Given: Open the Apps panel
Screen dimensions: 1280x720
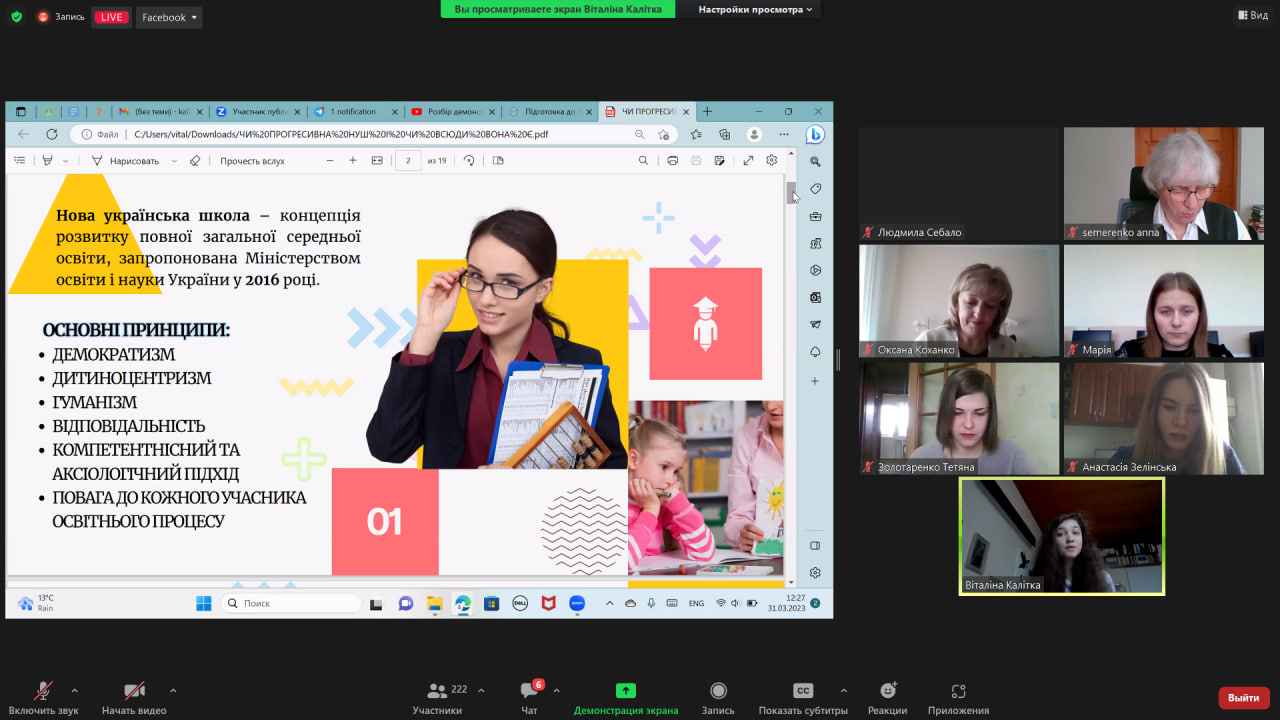Looking at the screenshot, I should (958, 697).
